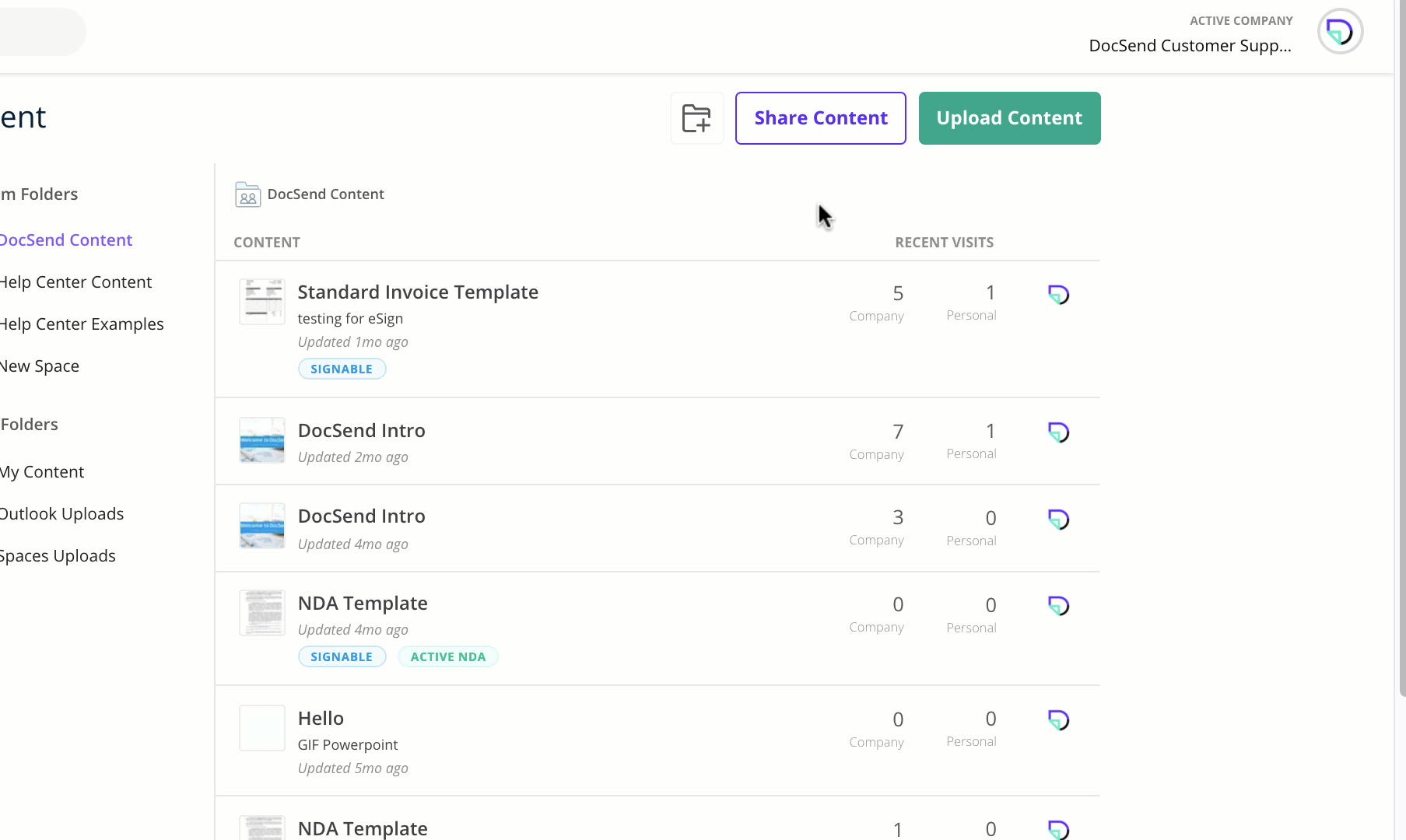Click owner logo on DocSend Intro updated 2mo ago
1406x840 pixels.
(1058, 432)
